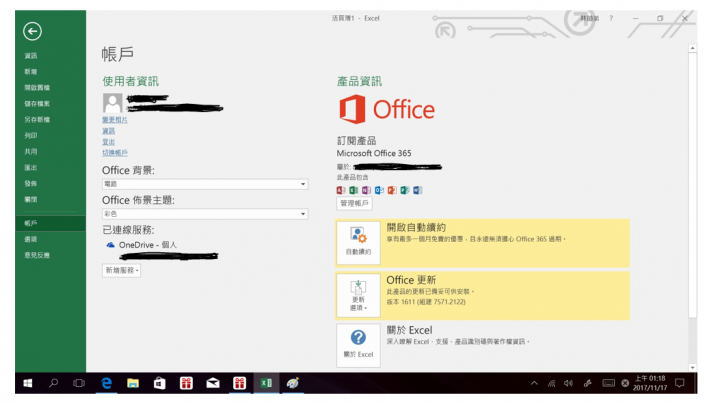Image resolution: width=720 pixels, height=404 pixels.
Task: Select 列印 in the sidebar
Action: point(31,135)
